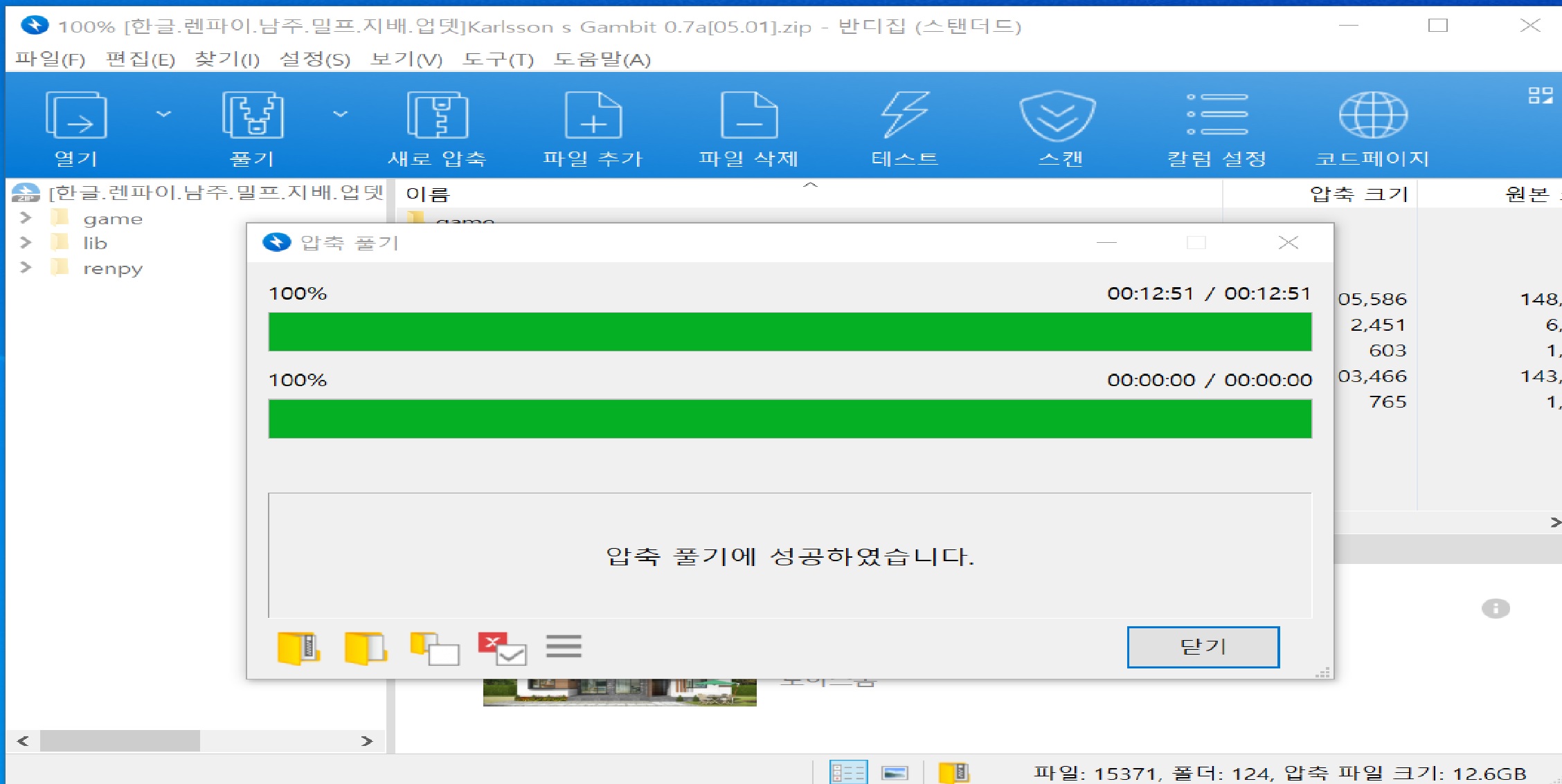Open the dropdown arrow beside 풀기

(x=341, y=113)
